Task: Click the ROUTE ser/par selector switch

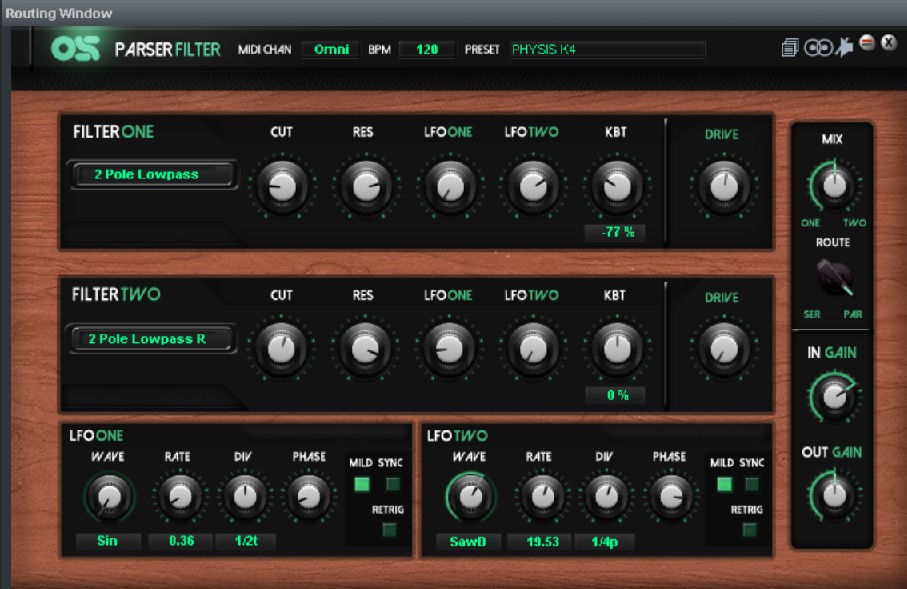Action: coord(832,277)
